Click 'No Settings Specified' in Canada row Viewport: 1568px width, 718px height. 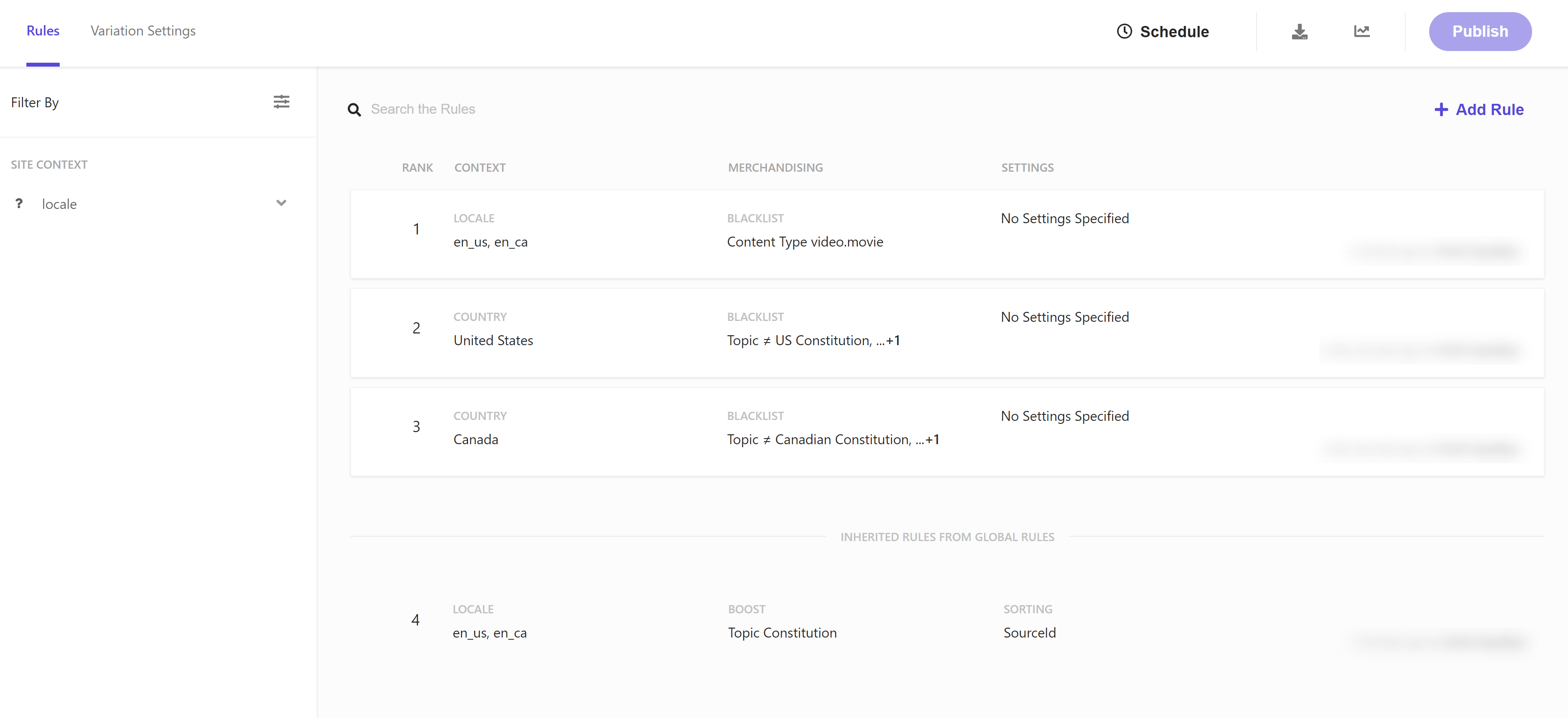point(1065,416)
